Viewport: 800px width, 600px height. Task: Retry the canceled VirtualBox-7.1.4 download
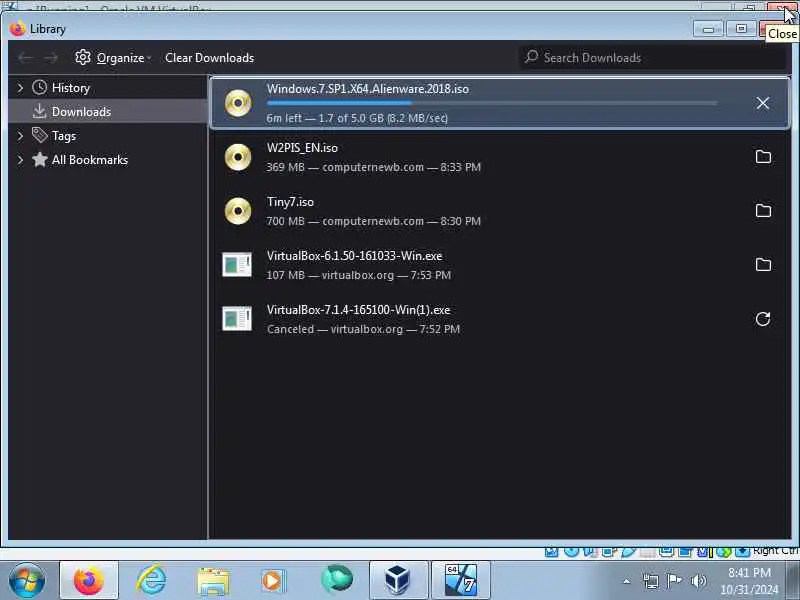coord(763,319)
